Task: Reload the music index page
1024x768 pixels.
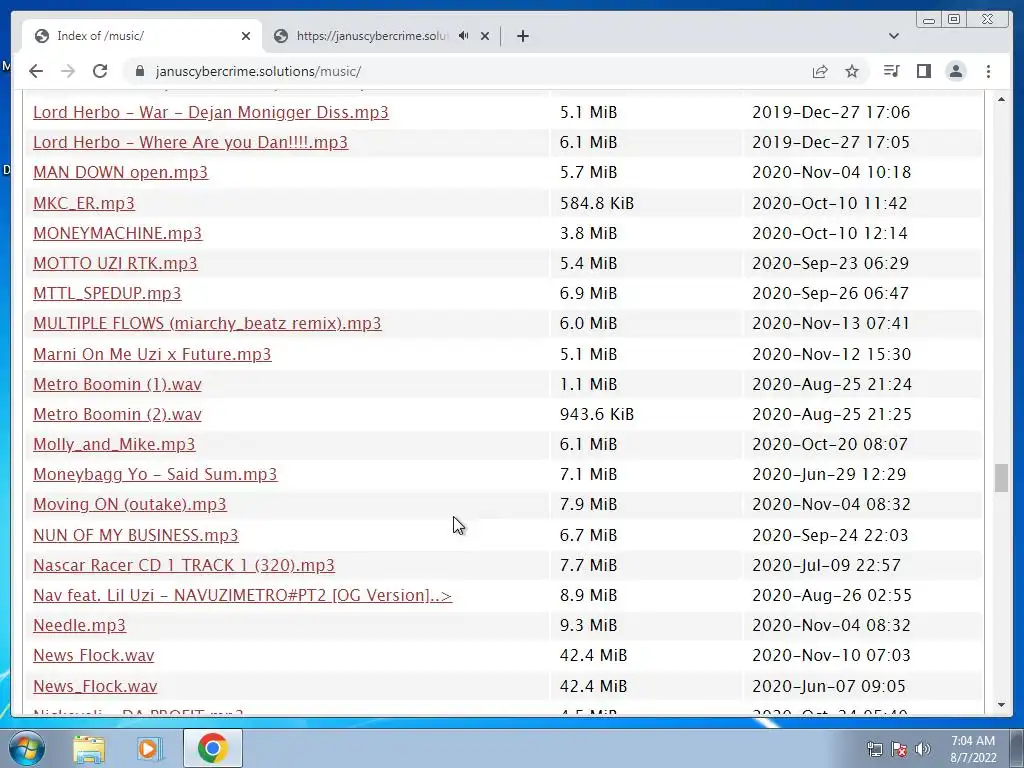Action: [100, 71]
